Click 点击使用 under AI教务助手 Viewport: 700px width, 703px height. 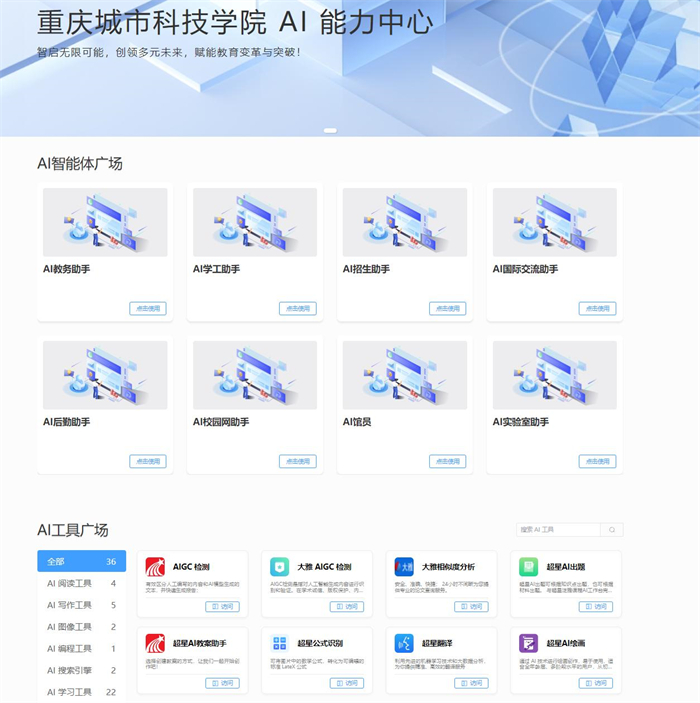(x=147, y=308)
